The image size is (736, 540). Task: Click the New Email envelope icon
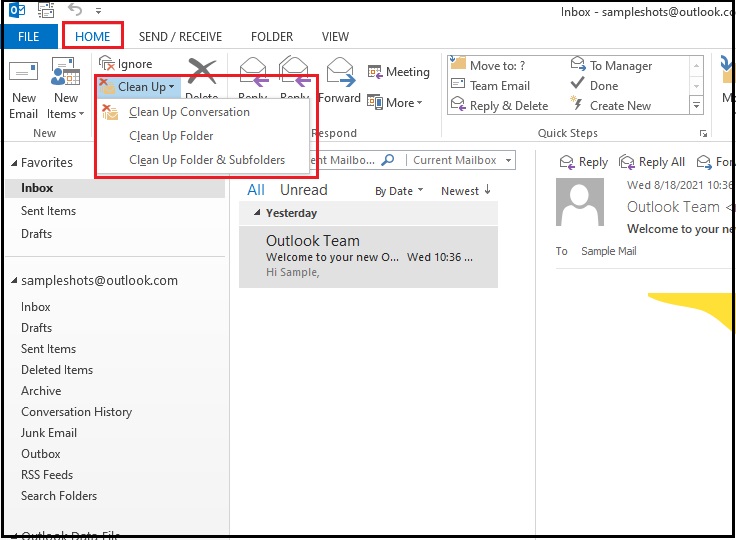[x=23, y=72]
